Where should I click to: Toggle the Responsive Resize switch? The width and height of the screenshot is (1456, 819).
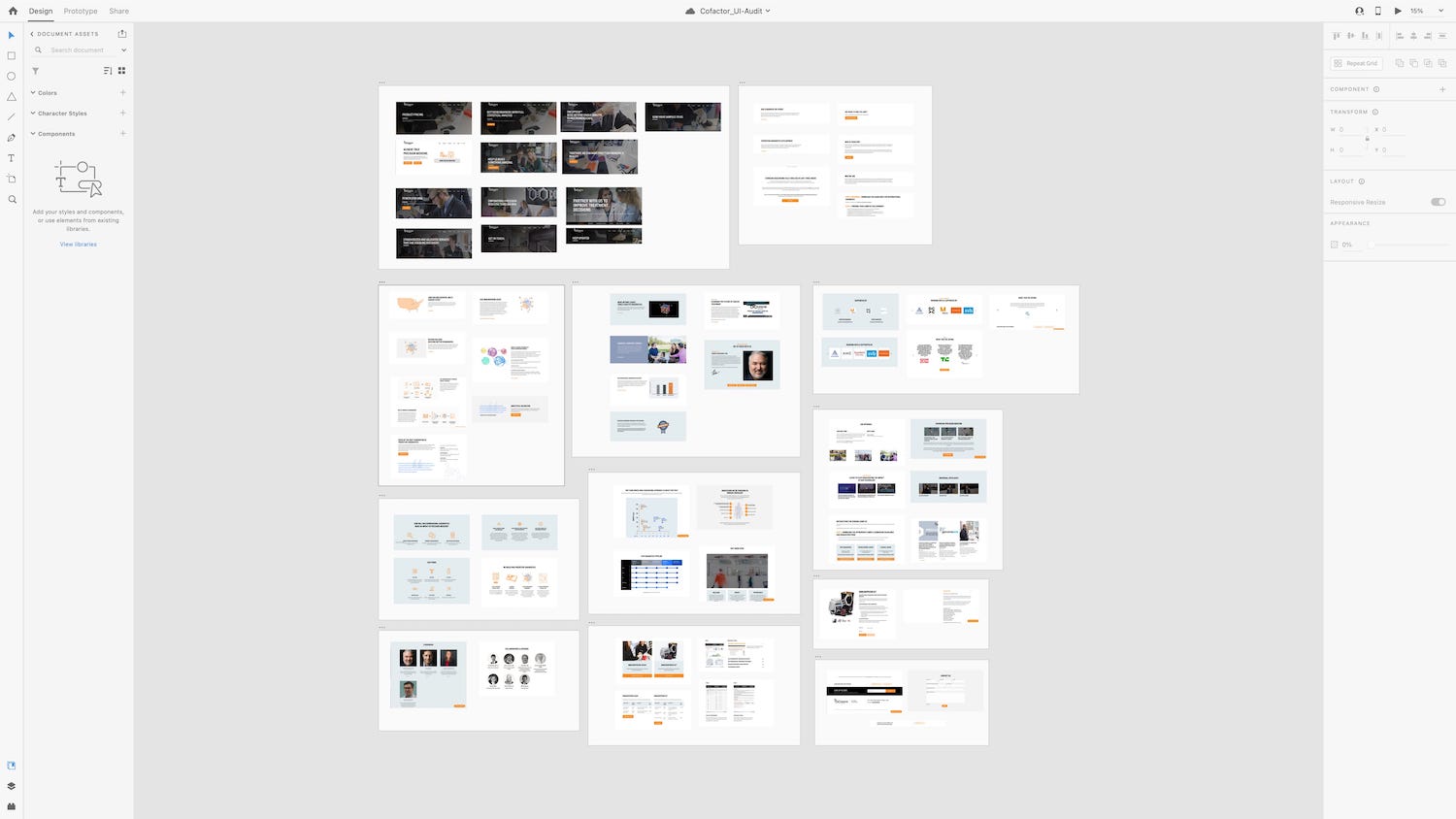pos(1439,202)
